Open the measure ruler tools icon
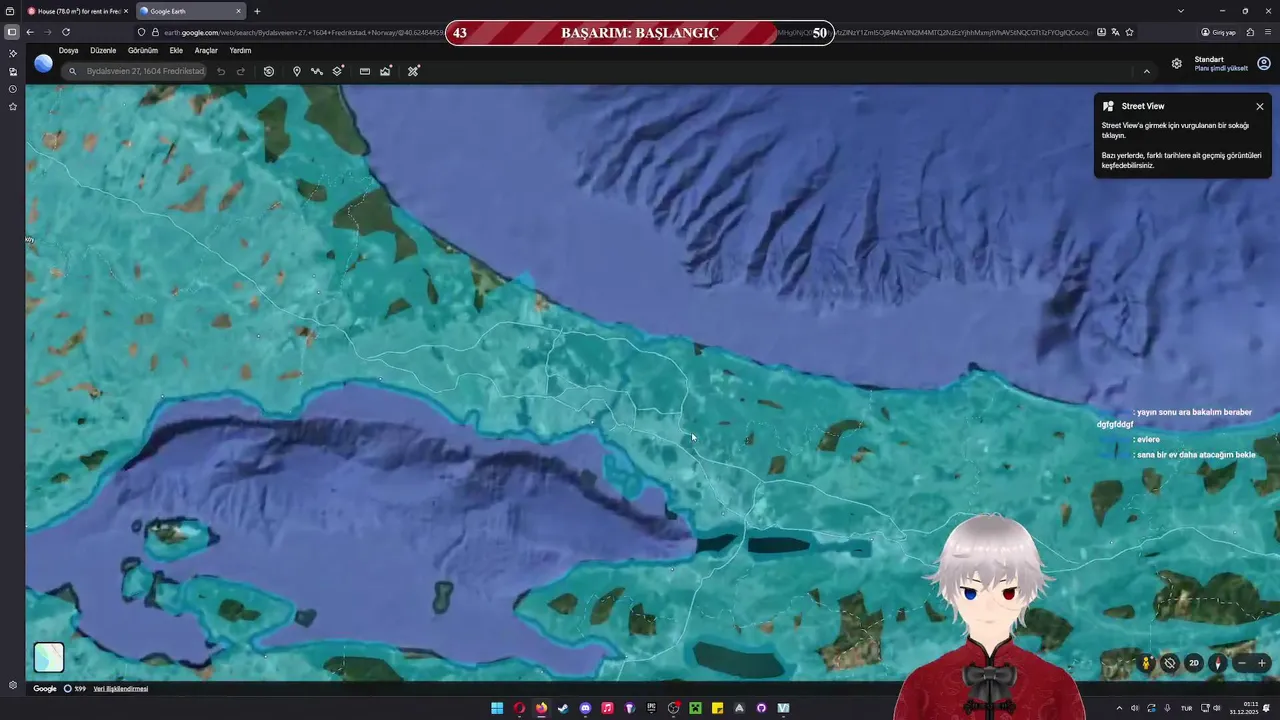Viewport: 1280px width, 720px height. [x=413, y=71]
